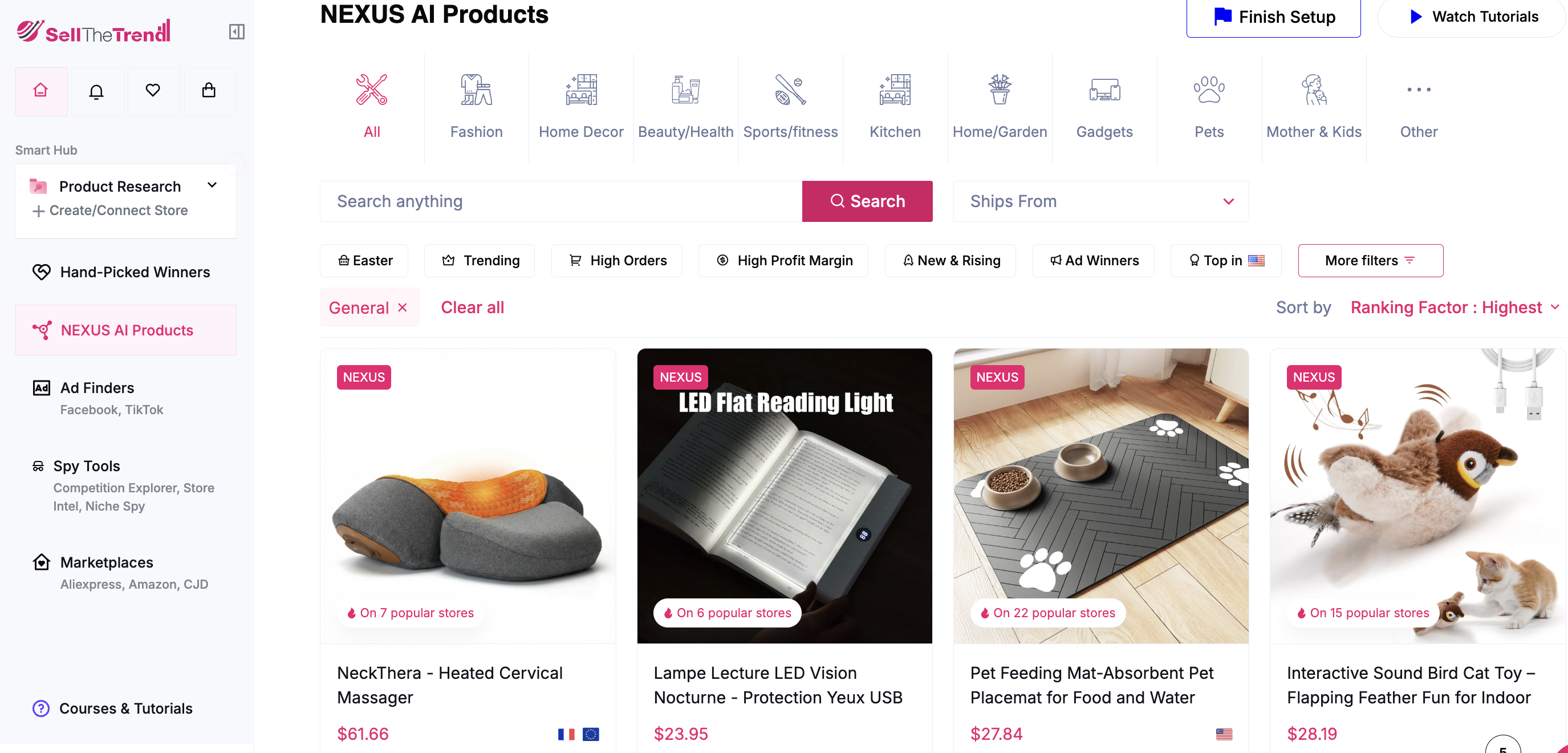This screenshot has width=1568, height=753.
Task: Open the Ships From dropdown
Action: [1100, 201]
